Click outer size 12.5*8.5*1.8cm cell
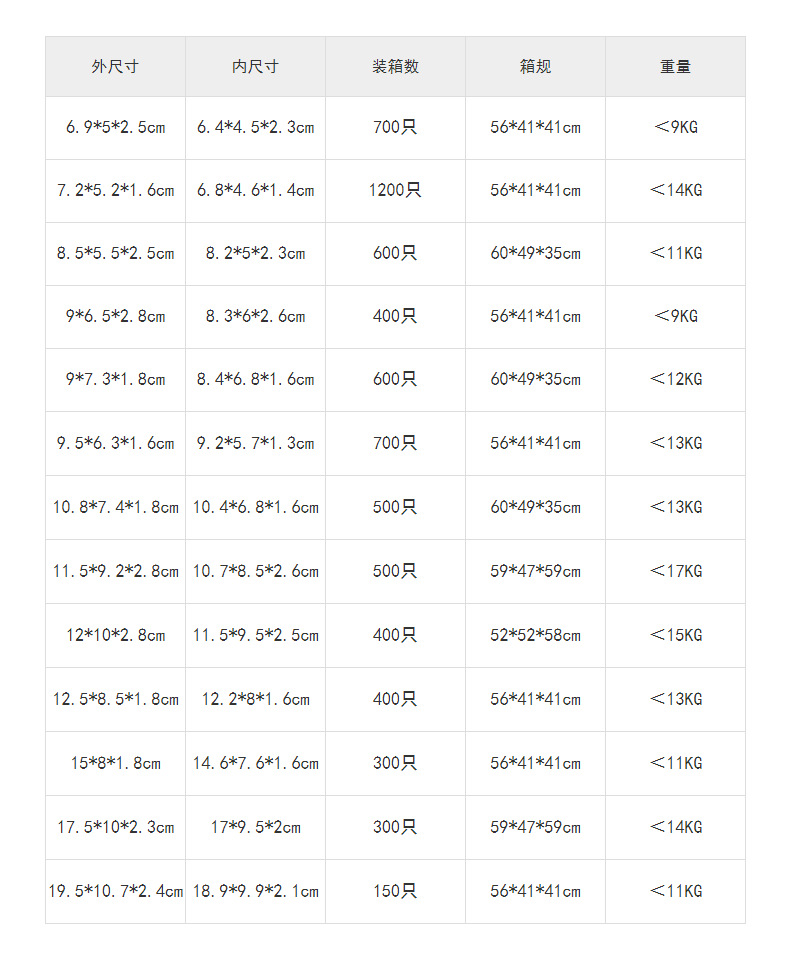 (x=115, y=699)
